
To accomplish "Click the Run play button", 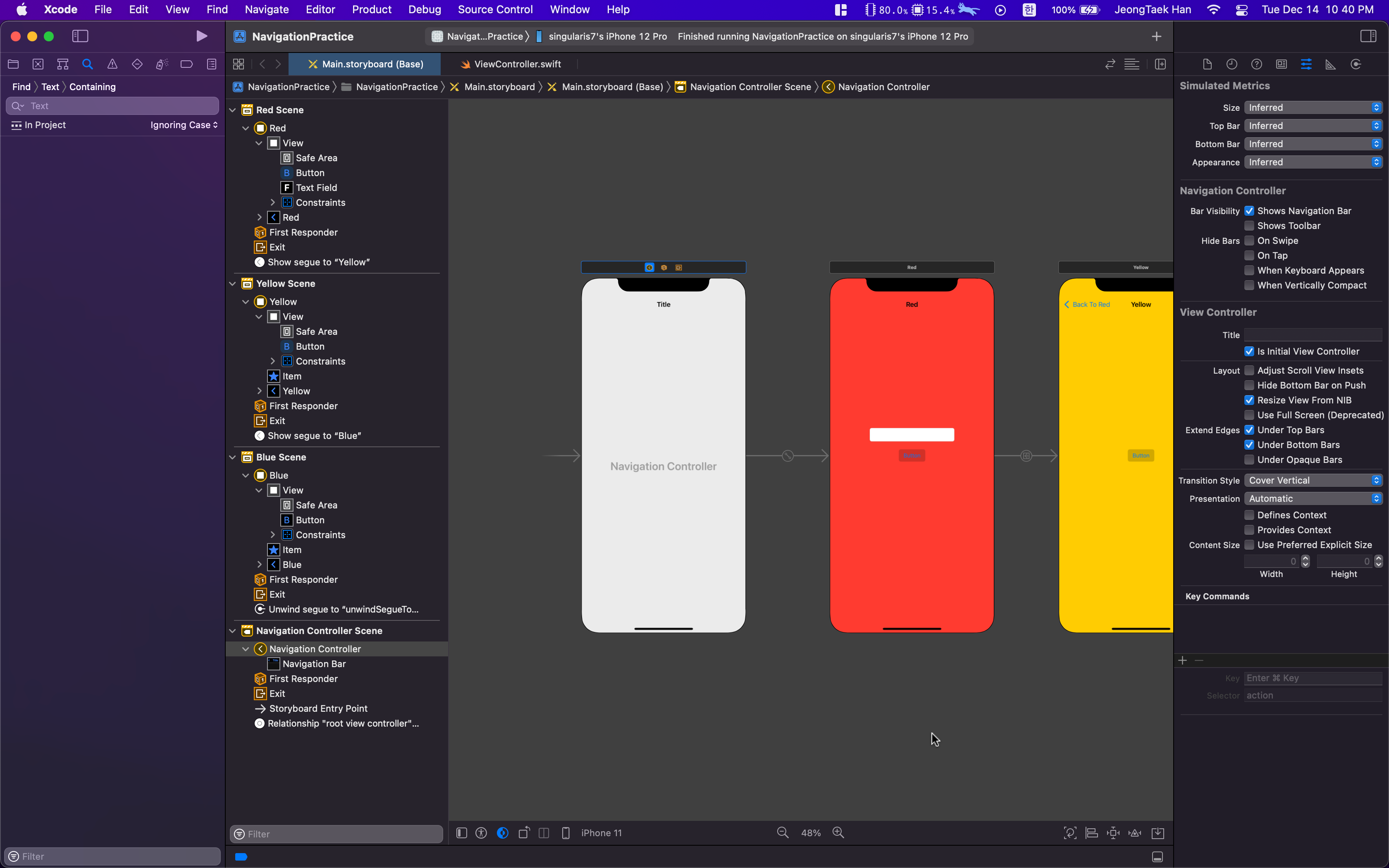I will tap(201, 36).
